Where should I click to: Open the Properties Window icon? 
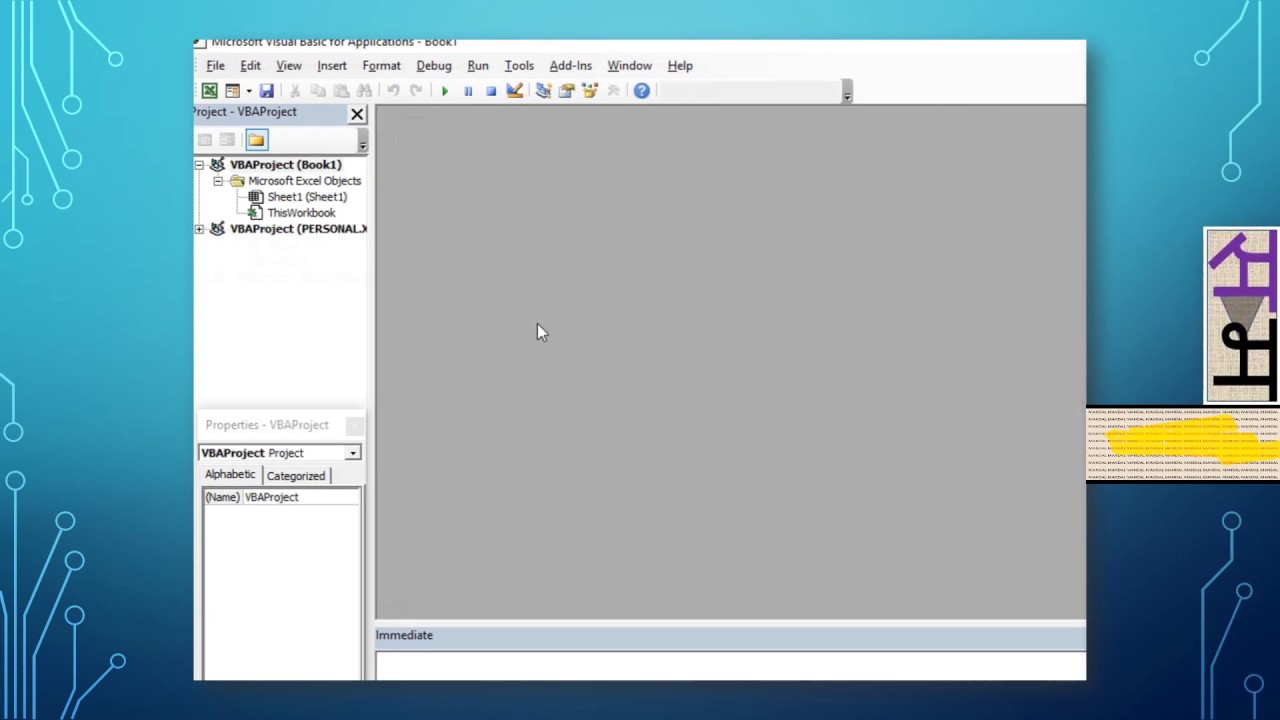pyautogui.click(x=566, y=91)
